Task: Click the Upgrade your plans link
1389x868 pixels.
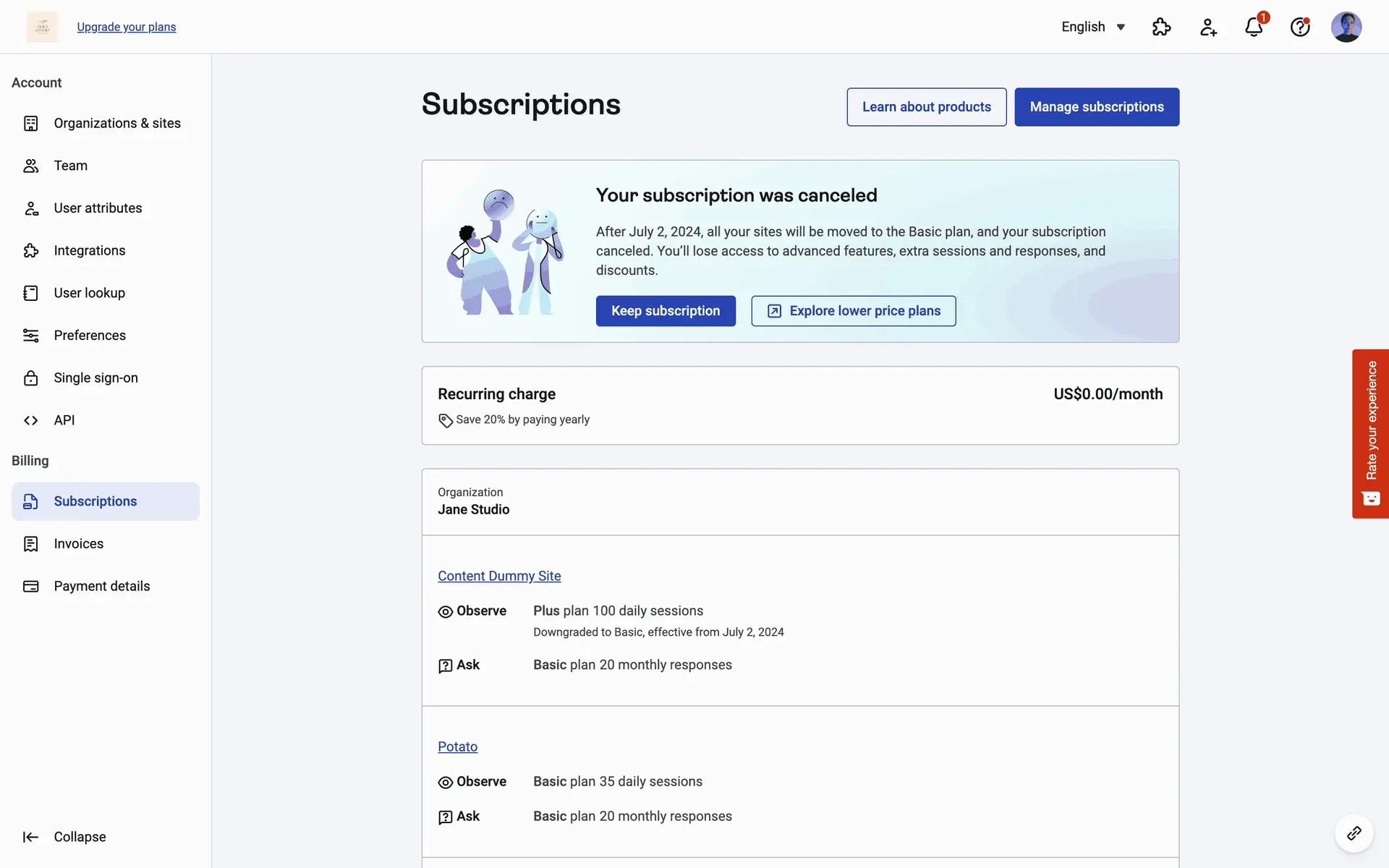Action: [126, 27]
